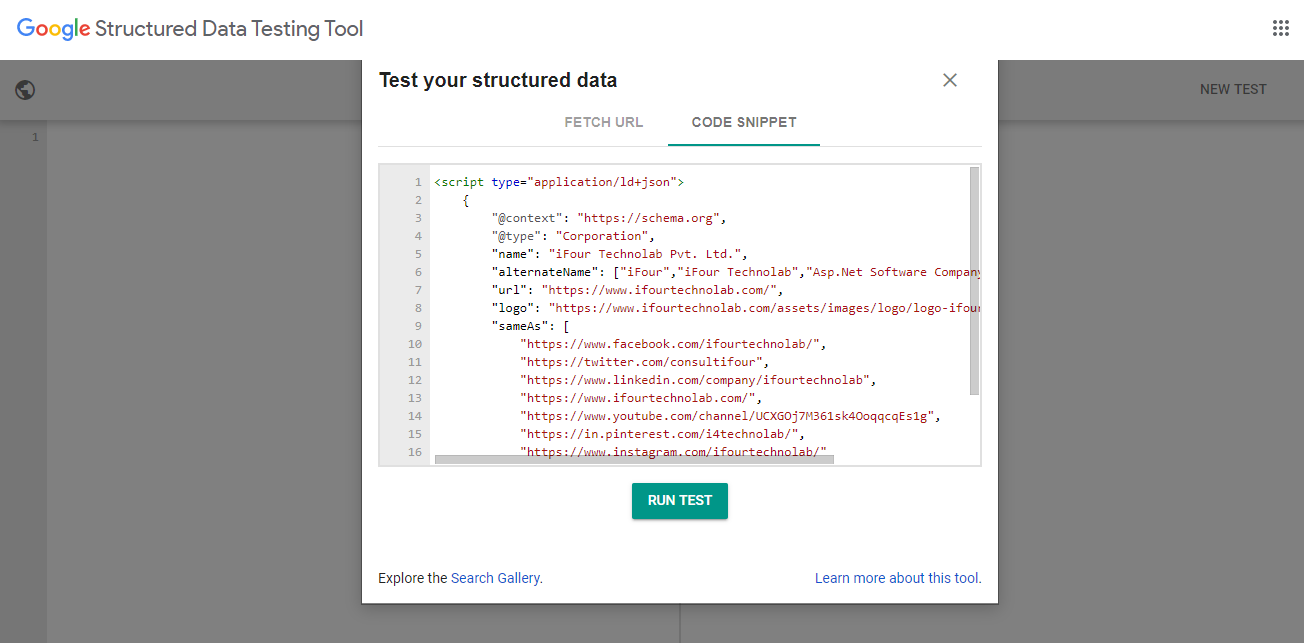Click the facebook.com/ifourtechnolab URL line
Viewport: 1304px width, 643px height.
[x=673, y=344]
